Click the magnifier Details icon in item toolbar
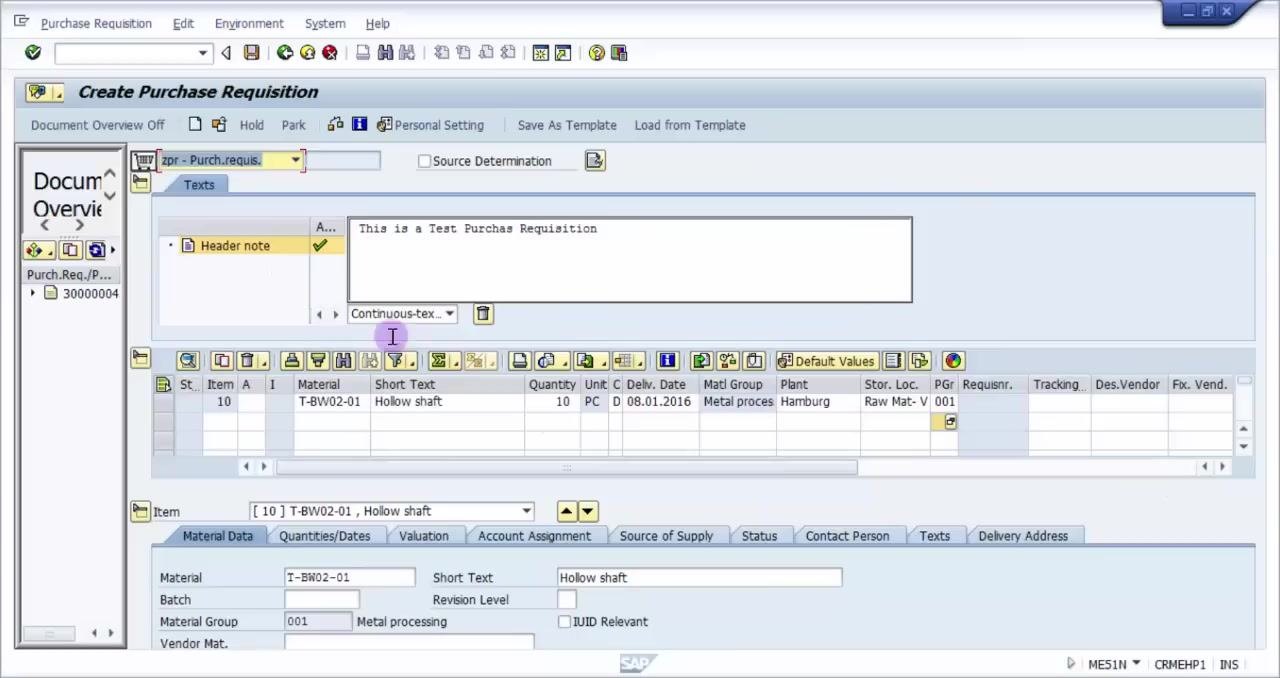 coord(188,361)
